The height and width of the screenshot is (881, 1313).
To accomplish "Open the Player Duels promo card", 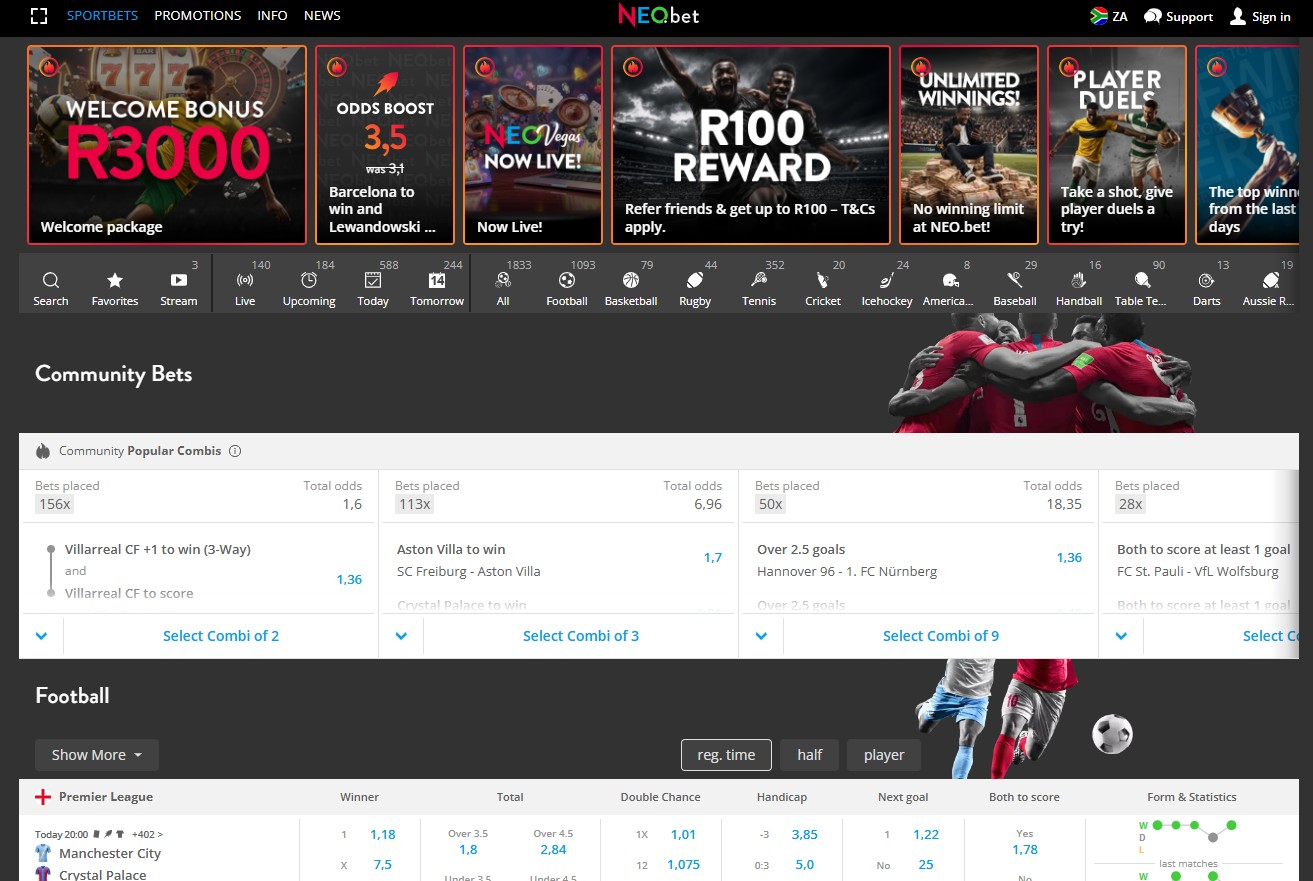I will tap(1117, 145).
